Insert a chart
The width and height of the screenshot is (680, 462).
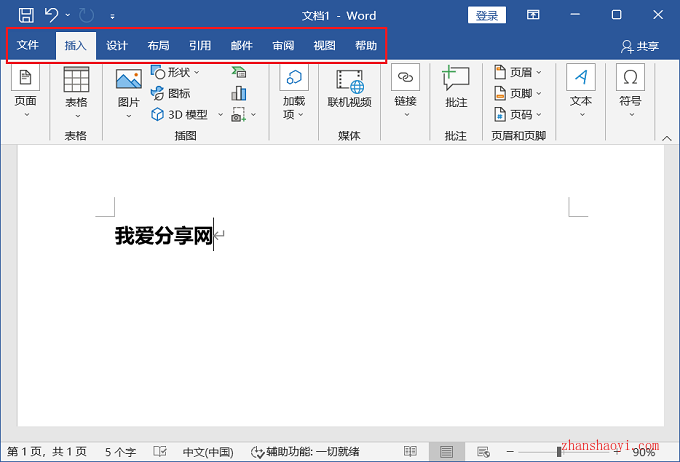(239, 93)
